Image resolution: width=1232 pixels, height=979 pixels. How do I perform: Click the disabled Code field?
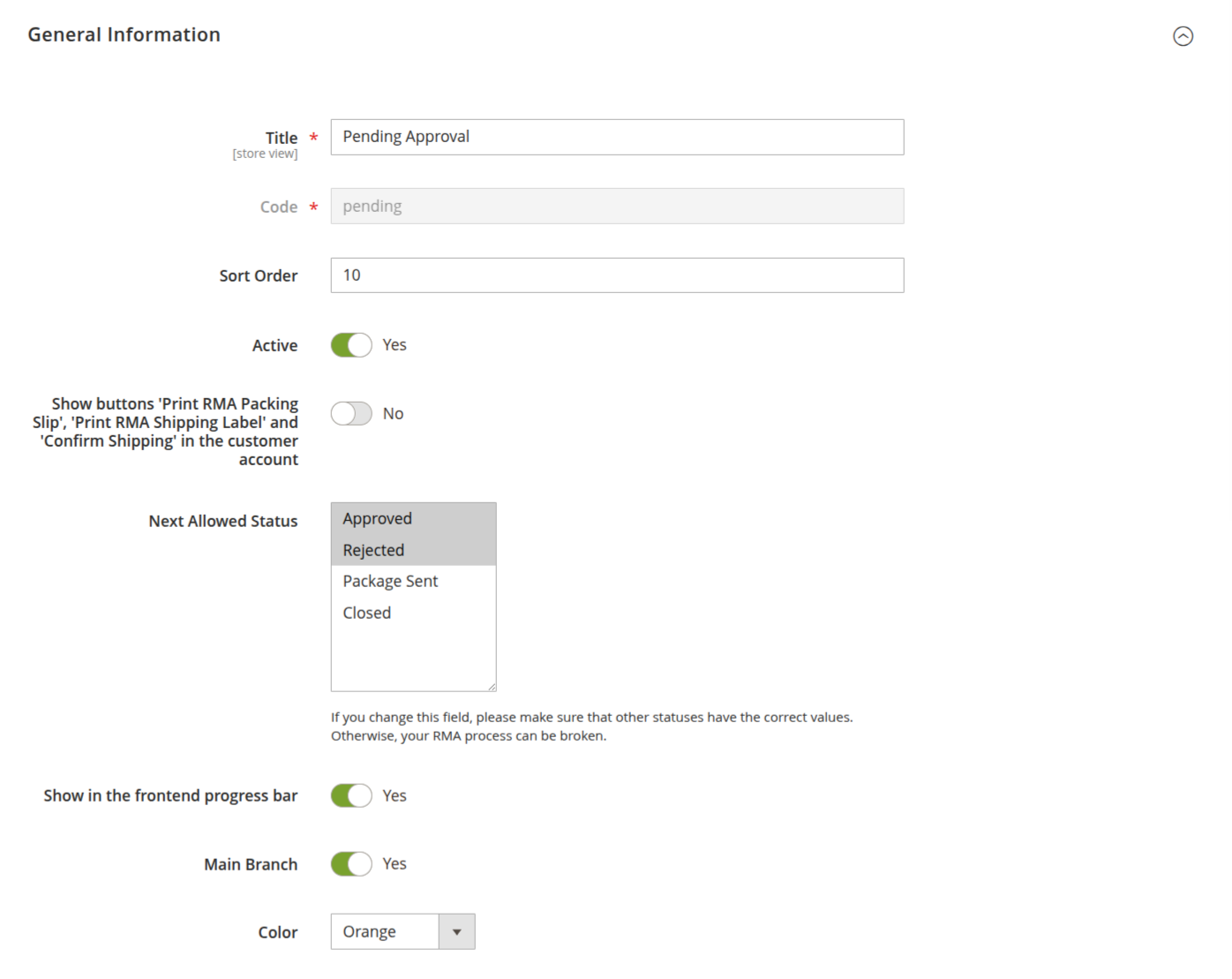tap(616, 206)
